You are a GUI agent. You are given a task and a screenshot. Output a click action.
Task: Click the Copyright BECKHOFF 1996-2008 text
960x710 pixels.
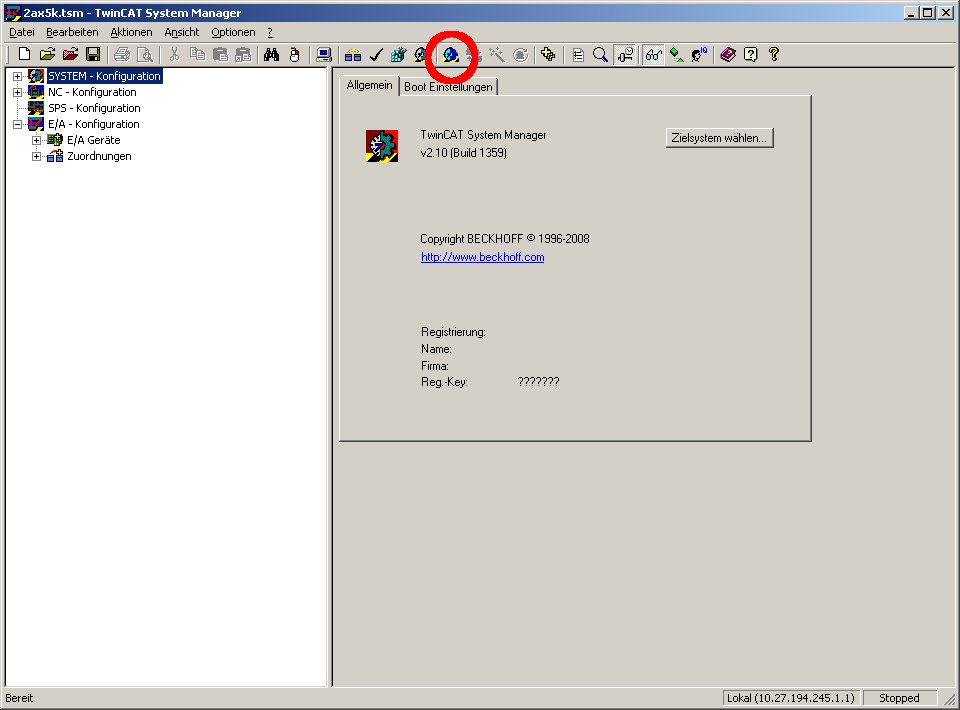[x=504, y=239]
